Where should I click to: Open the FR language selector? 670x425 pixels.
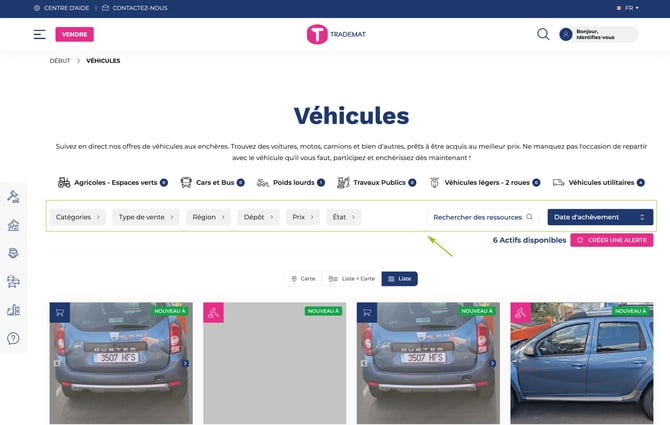tap(628, 7)
